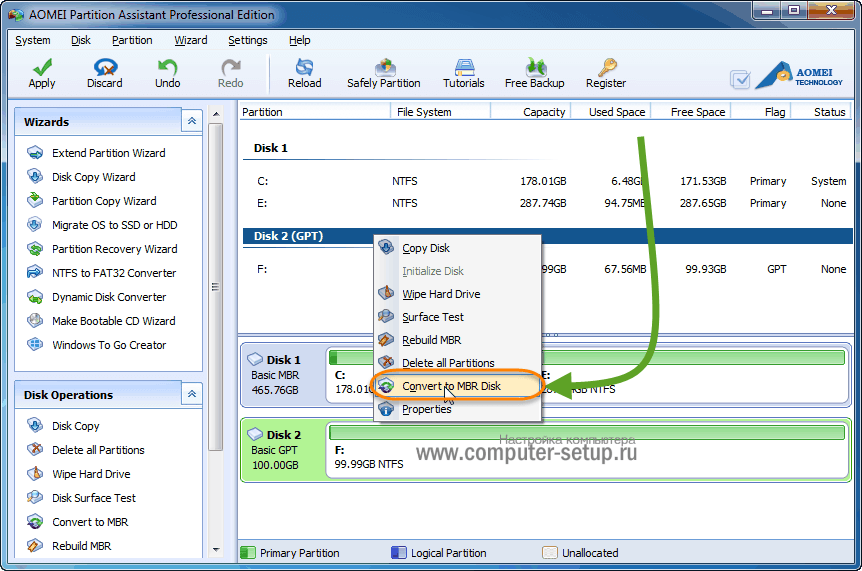Collapse the Wizards panel

tap(191, 121)
